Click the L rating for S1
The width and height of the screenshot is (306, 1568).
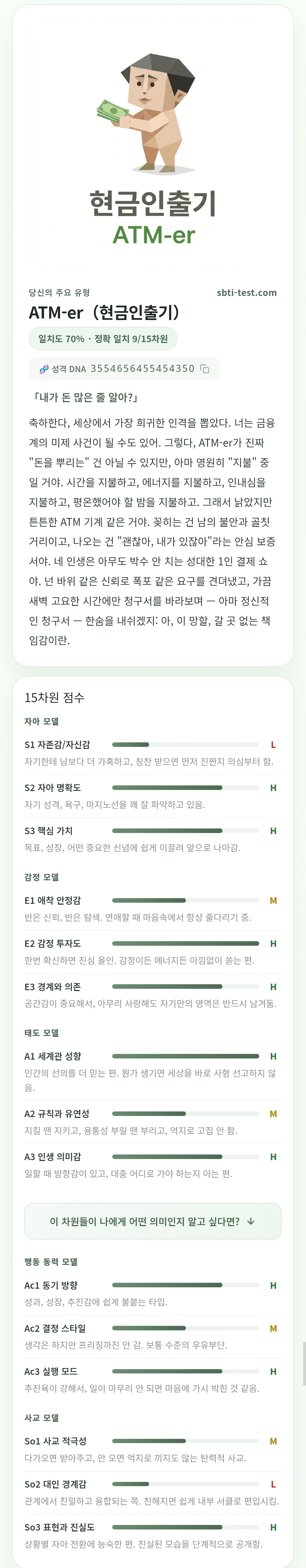(273, 744)
